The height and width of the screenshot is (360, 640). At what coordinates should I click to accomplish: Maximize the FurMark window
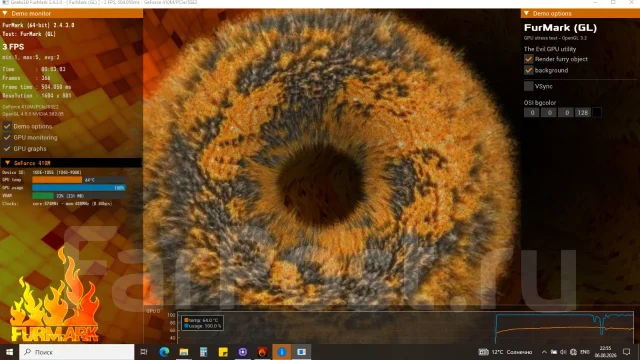click(613, 2)
